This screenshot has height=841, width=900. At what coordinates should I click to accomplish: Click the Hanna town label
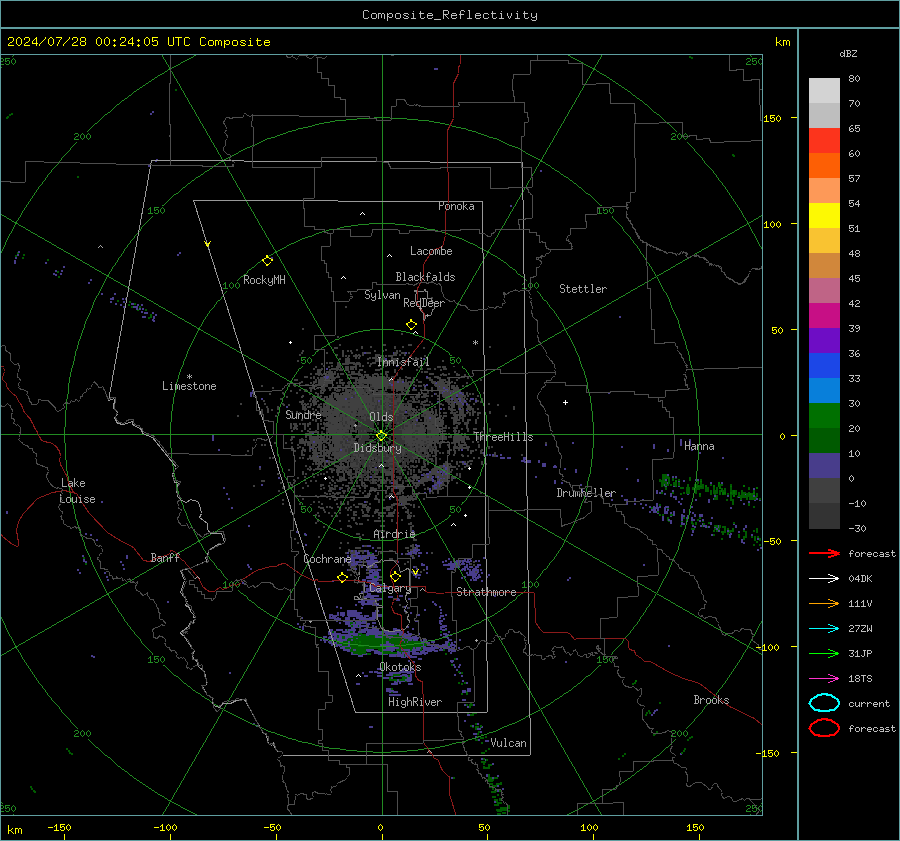(699, 446)
